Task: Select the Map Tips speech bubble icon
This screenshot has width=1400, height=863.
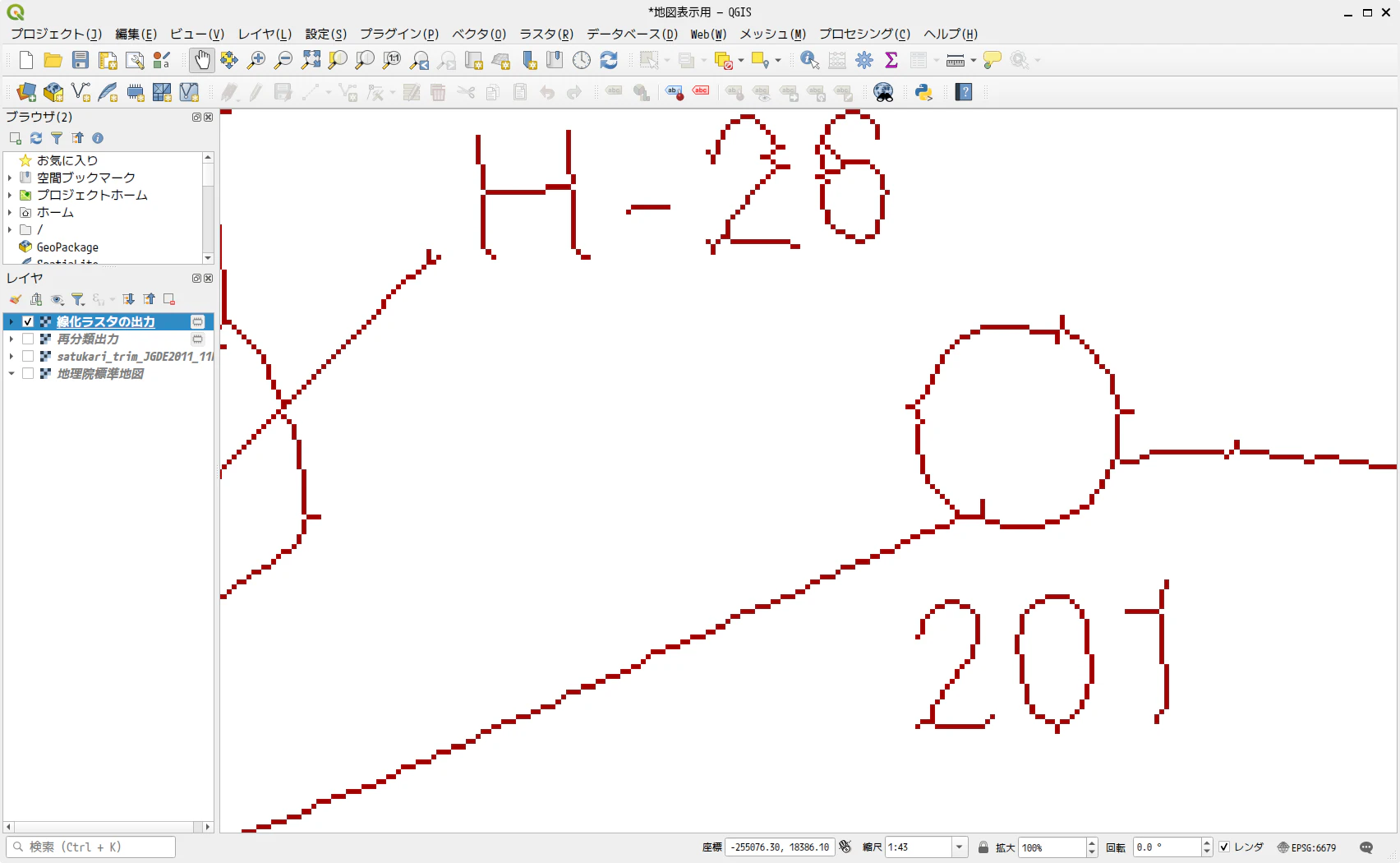Action: tap(992, 60)
